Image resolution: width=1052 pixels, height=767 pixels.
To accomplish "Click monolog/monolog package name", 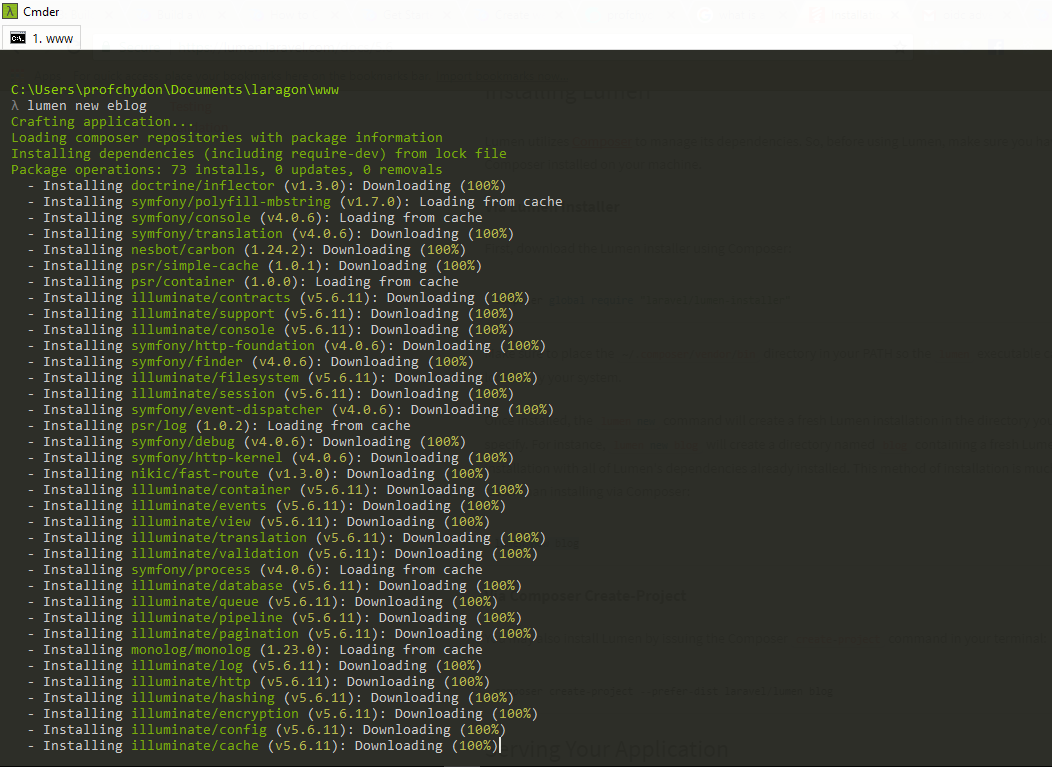I will tap(191, 650).
